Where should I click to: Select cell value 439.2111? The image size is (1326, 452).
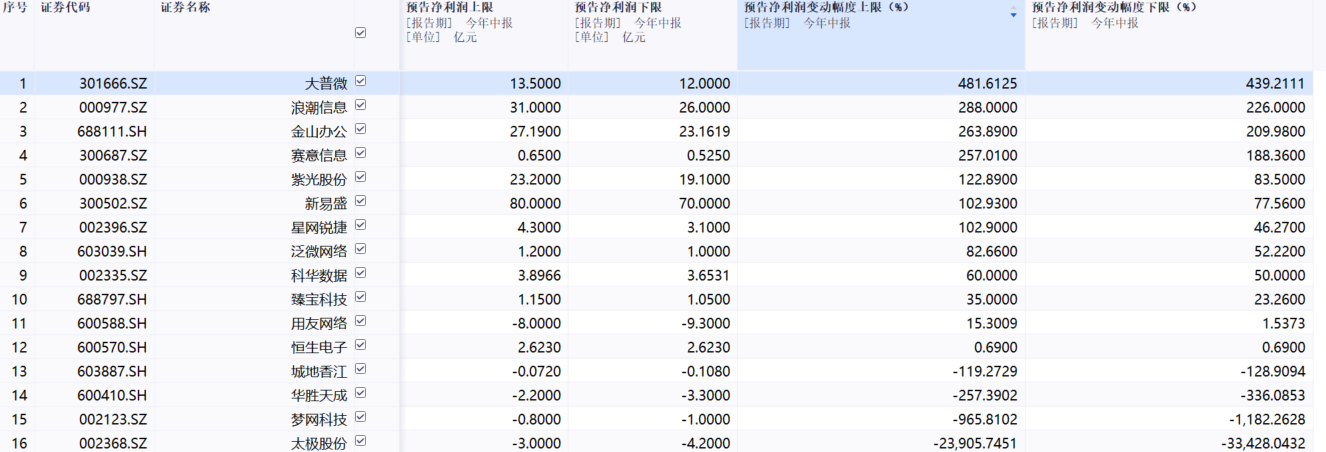tap(1273, 83)
